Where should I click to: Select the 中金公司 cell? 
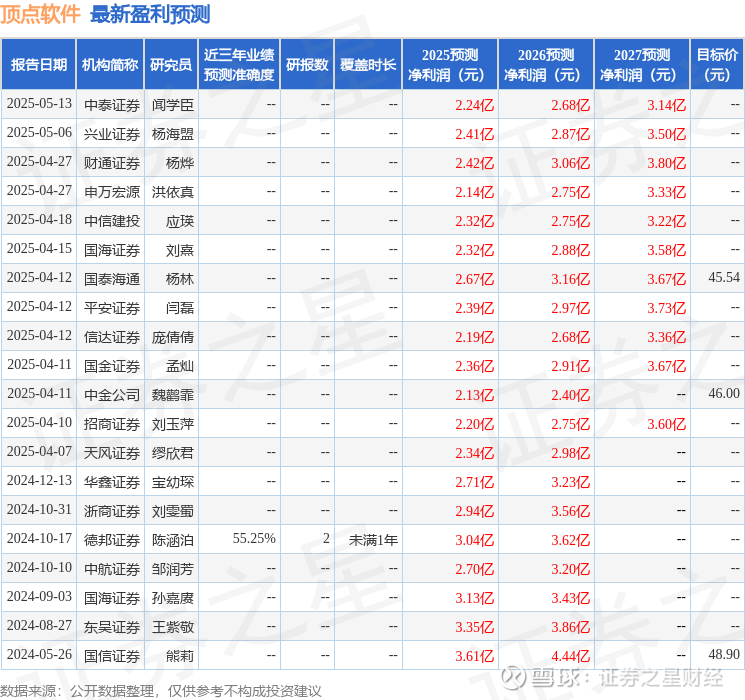(112, 395)
